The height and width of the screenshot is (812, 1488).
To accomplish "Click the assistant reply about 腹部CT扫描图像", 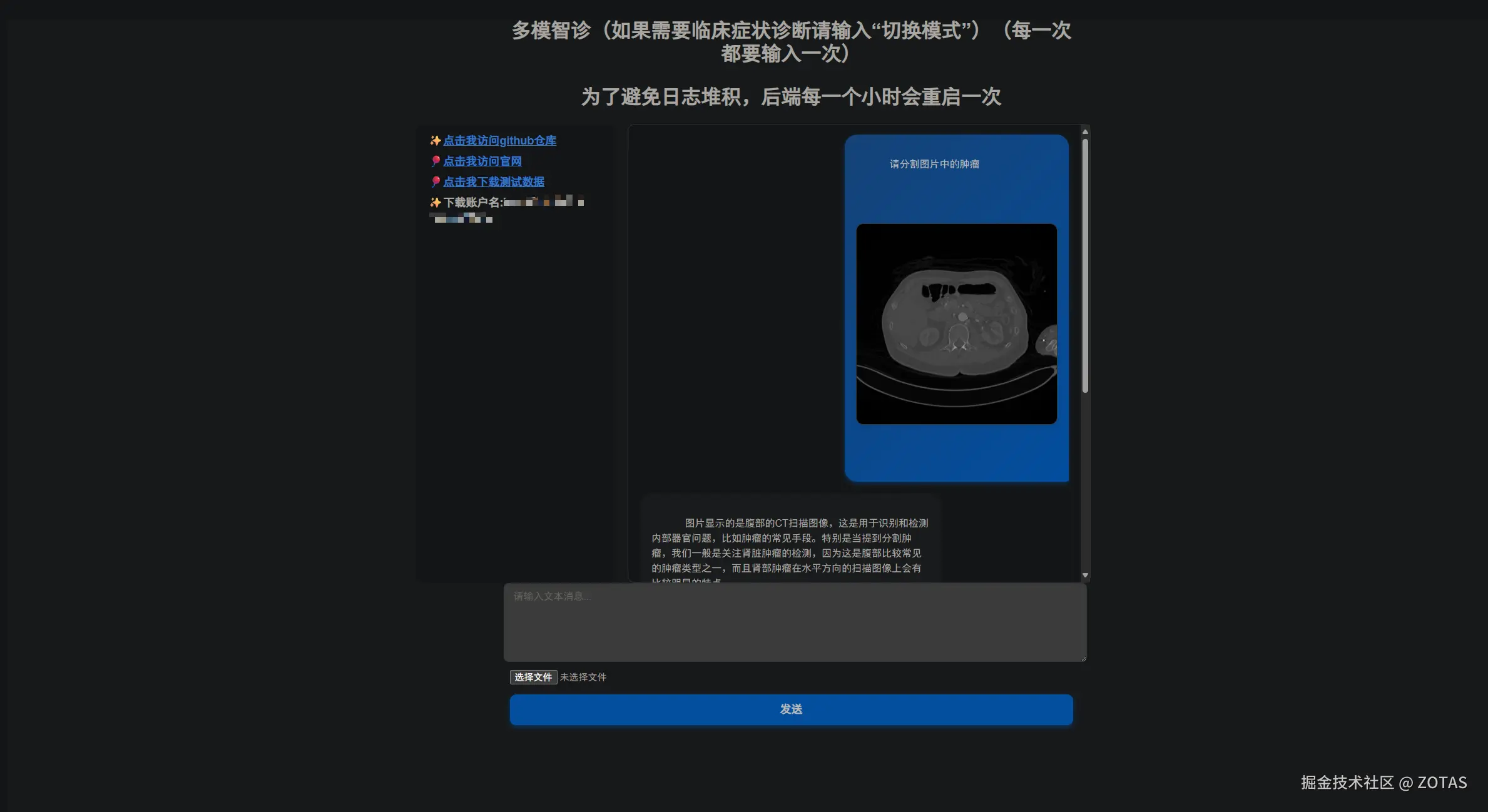I will [x=788, y=544].
